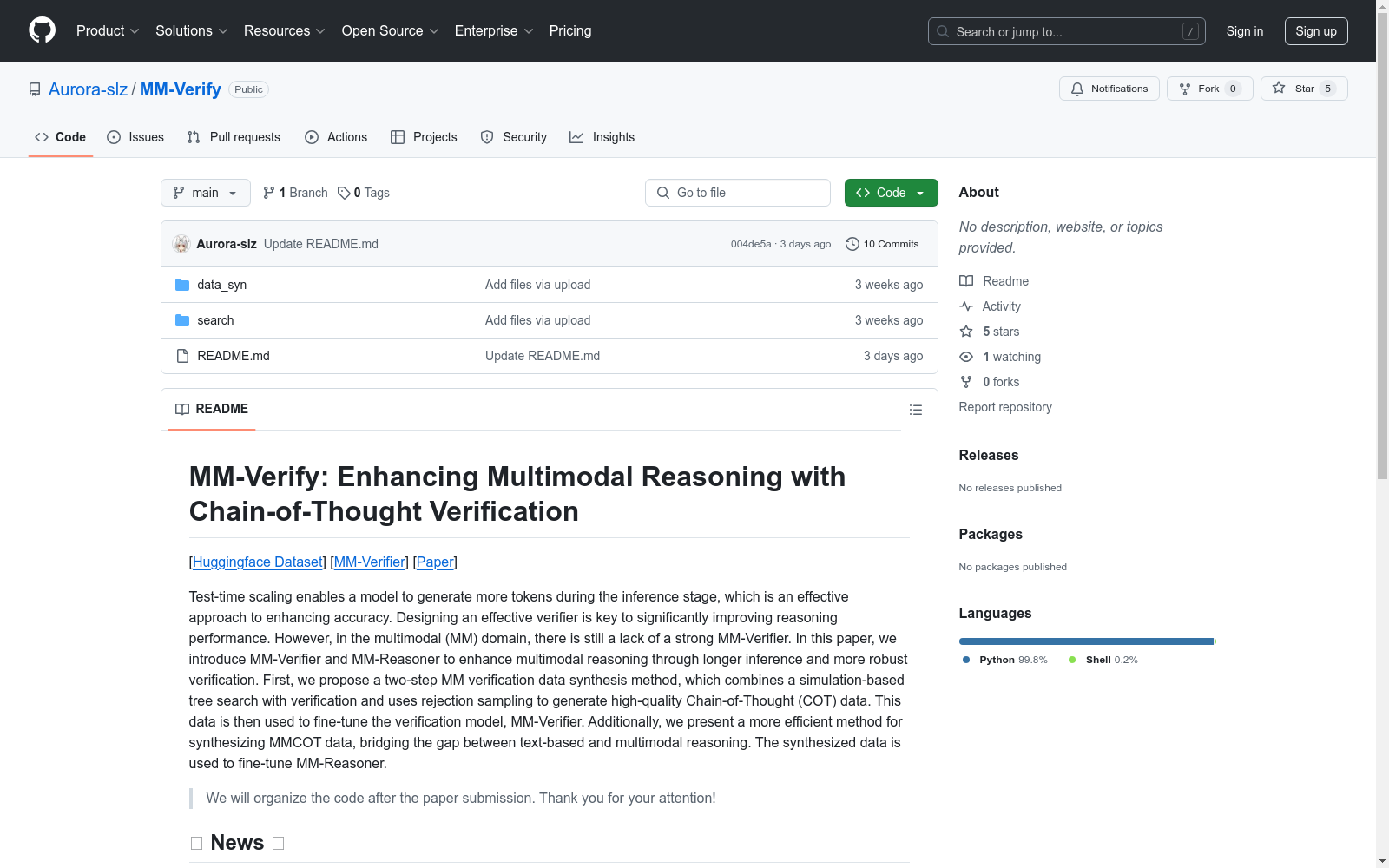This screenshot has width=1389, height=868.
Task: Click the search magnifier icon in header
Action: coord(943,31)
